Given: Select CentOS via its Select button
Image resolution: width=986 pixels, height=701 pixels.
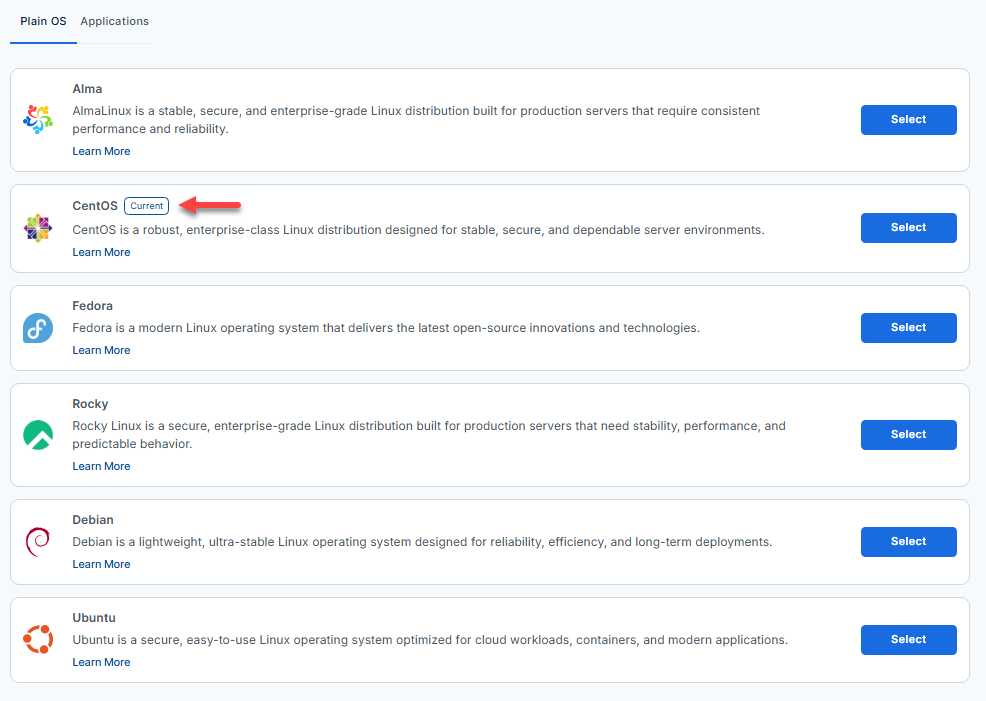Looking at the screenshot, I should pos(908,228).
